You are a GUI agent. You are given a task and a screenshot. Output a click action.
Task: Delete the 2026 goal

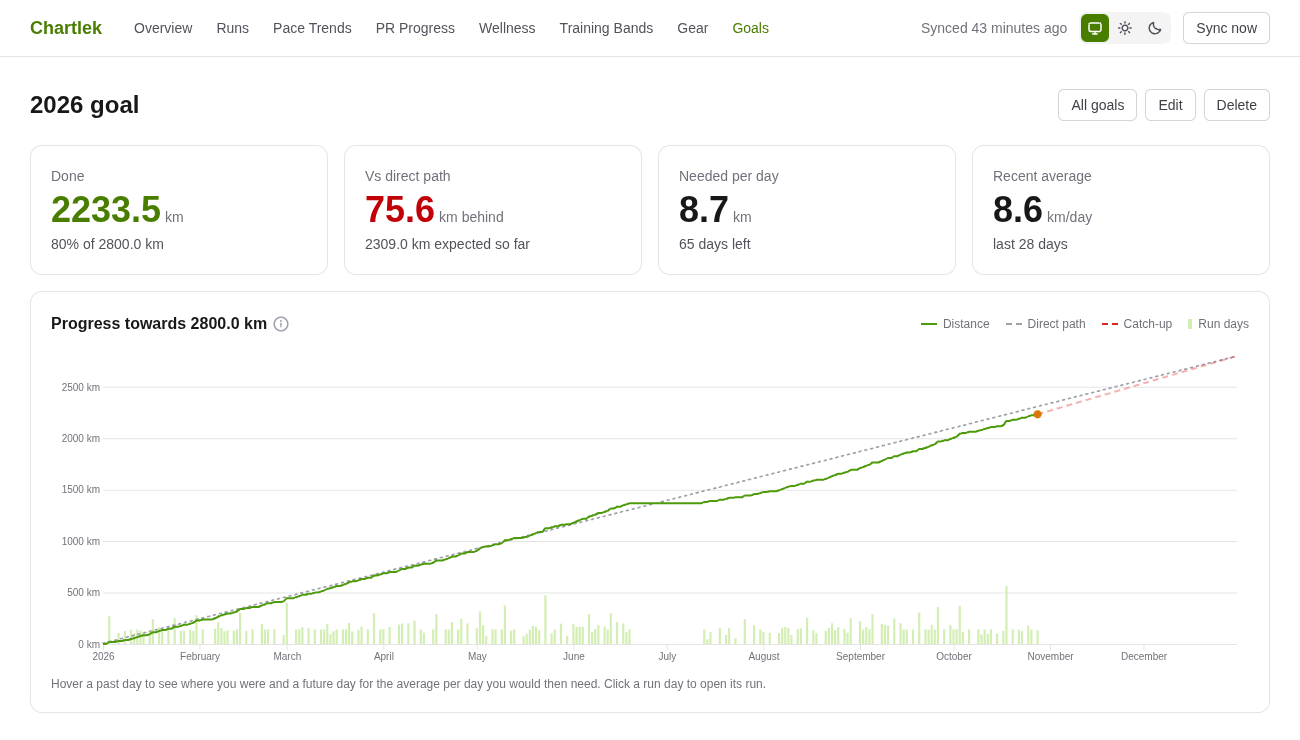coord(1237,105)
